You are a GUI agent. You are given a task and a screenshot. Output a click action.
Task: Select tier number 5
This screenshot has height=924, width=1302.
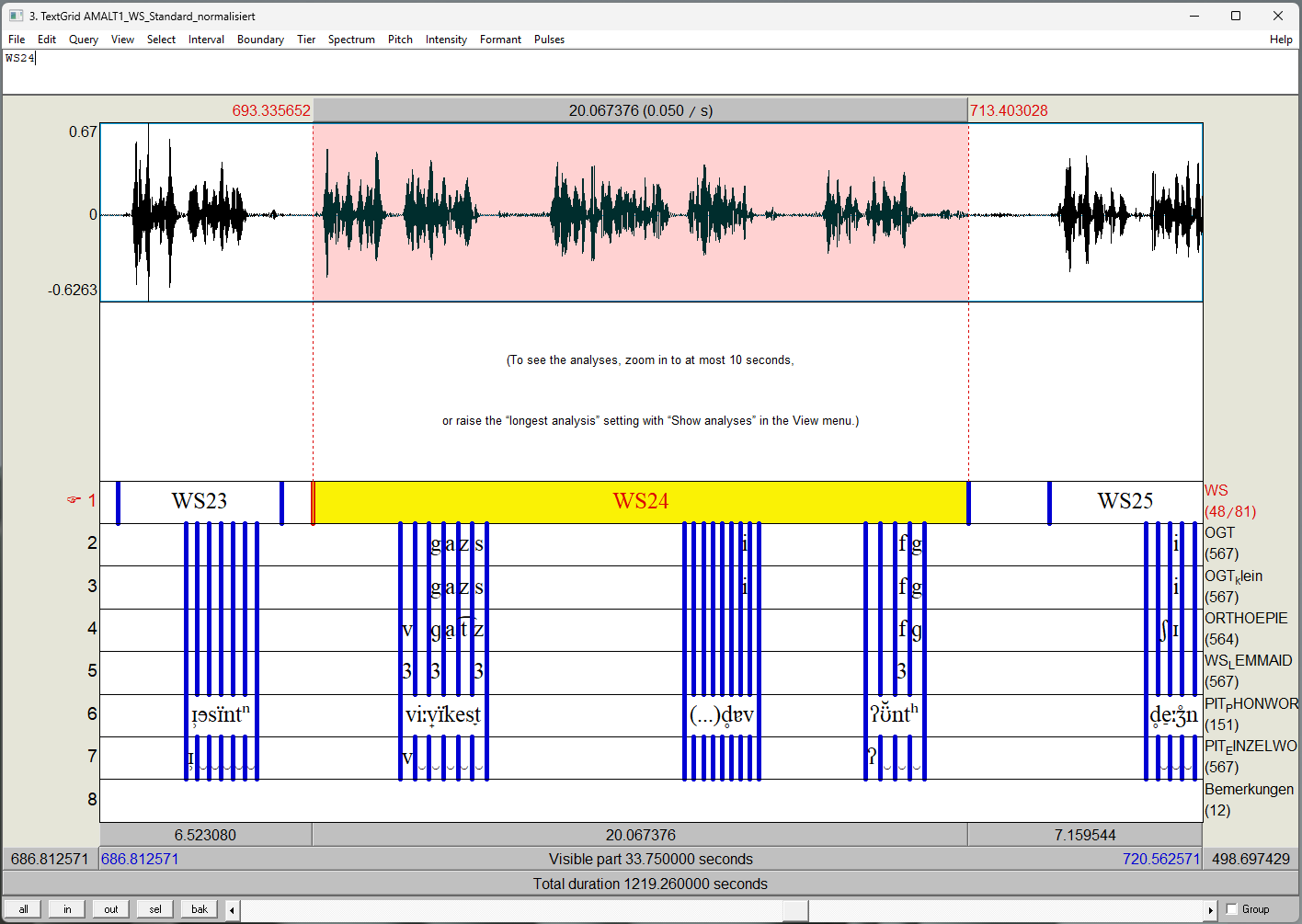pos(92,670)
